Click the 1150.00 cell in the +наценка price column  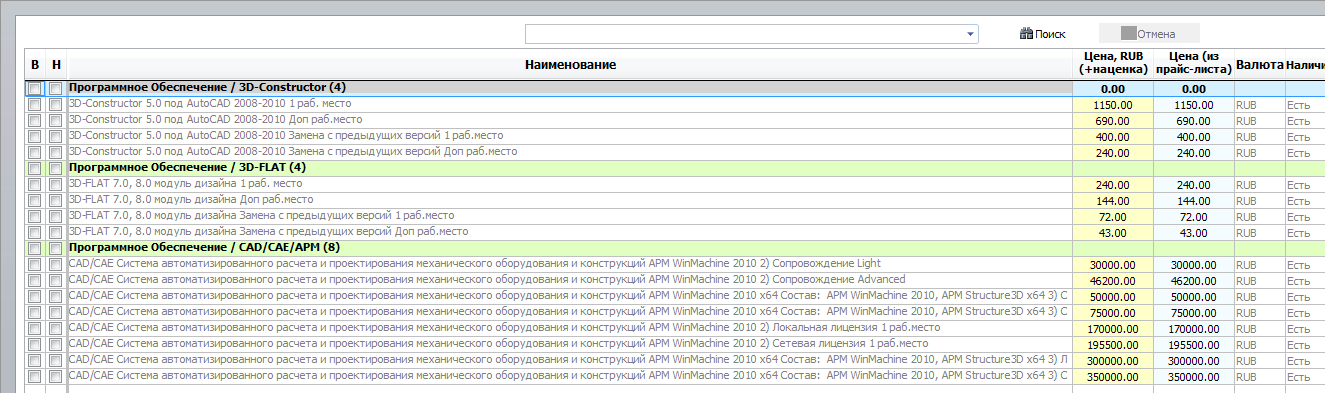pyautogui.click(x=1112, y=104)
